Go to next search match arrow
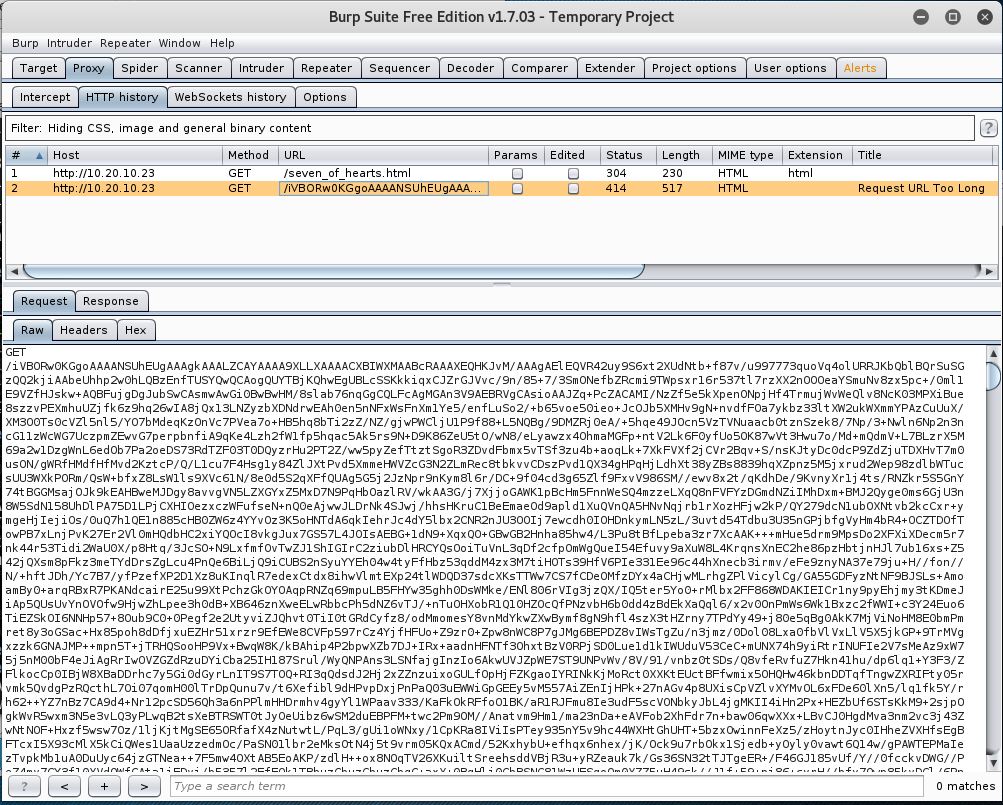The image size is (1003, 805). (144, 786)
